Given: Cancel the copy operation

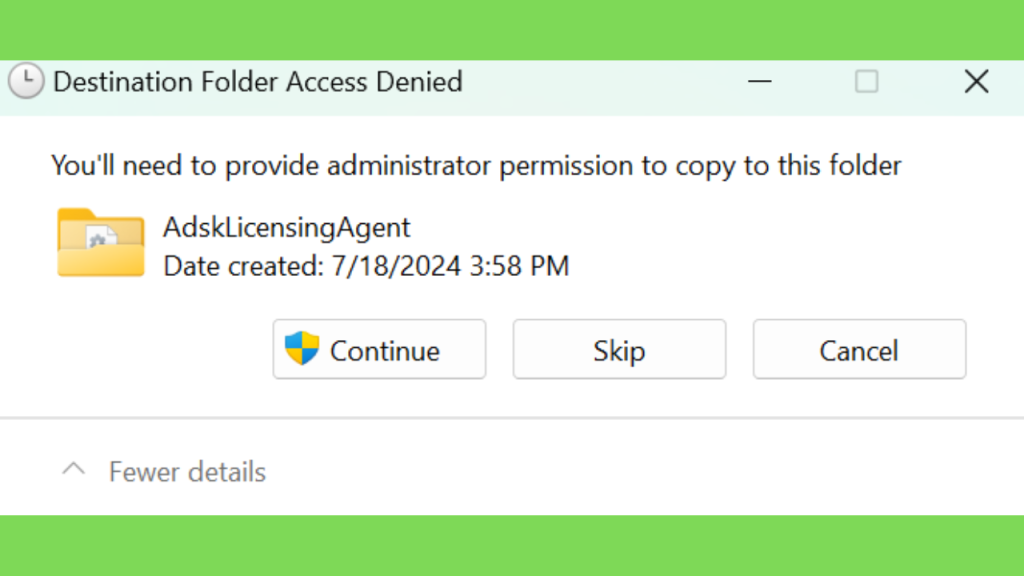Looking at the screenshot, I should [x=859, y=349].
